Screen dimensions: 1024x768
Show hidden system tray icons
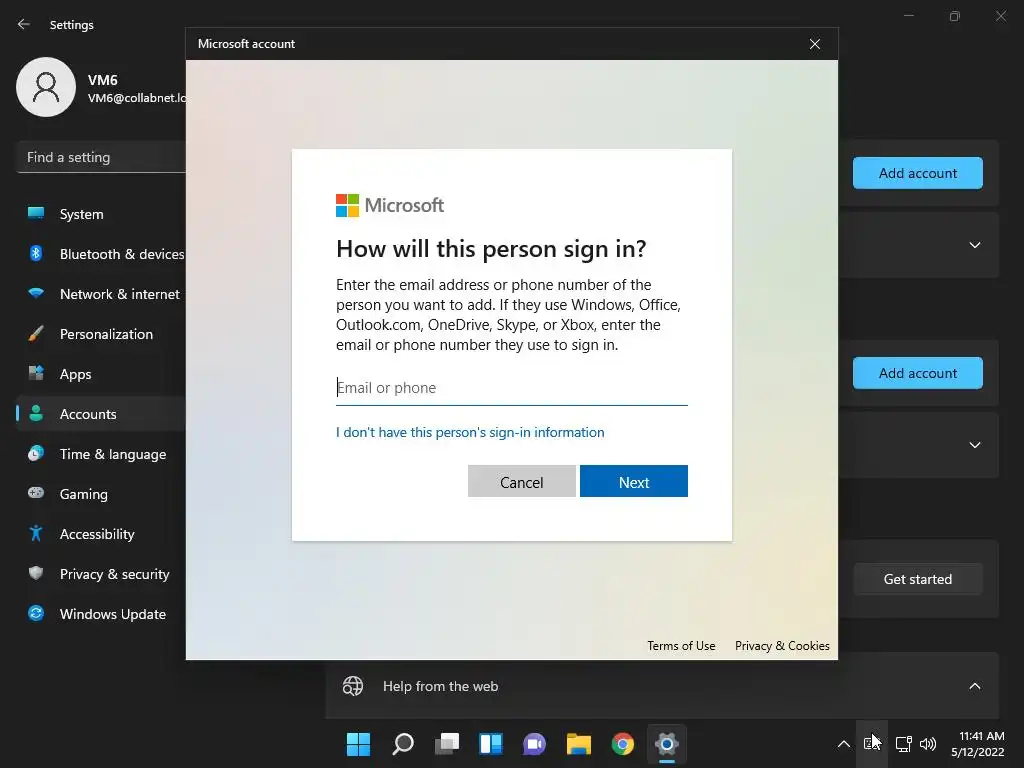[843, 744]
